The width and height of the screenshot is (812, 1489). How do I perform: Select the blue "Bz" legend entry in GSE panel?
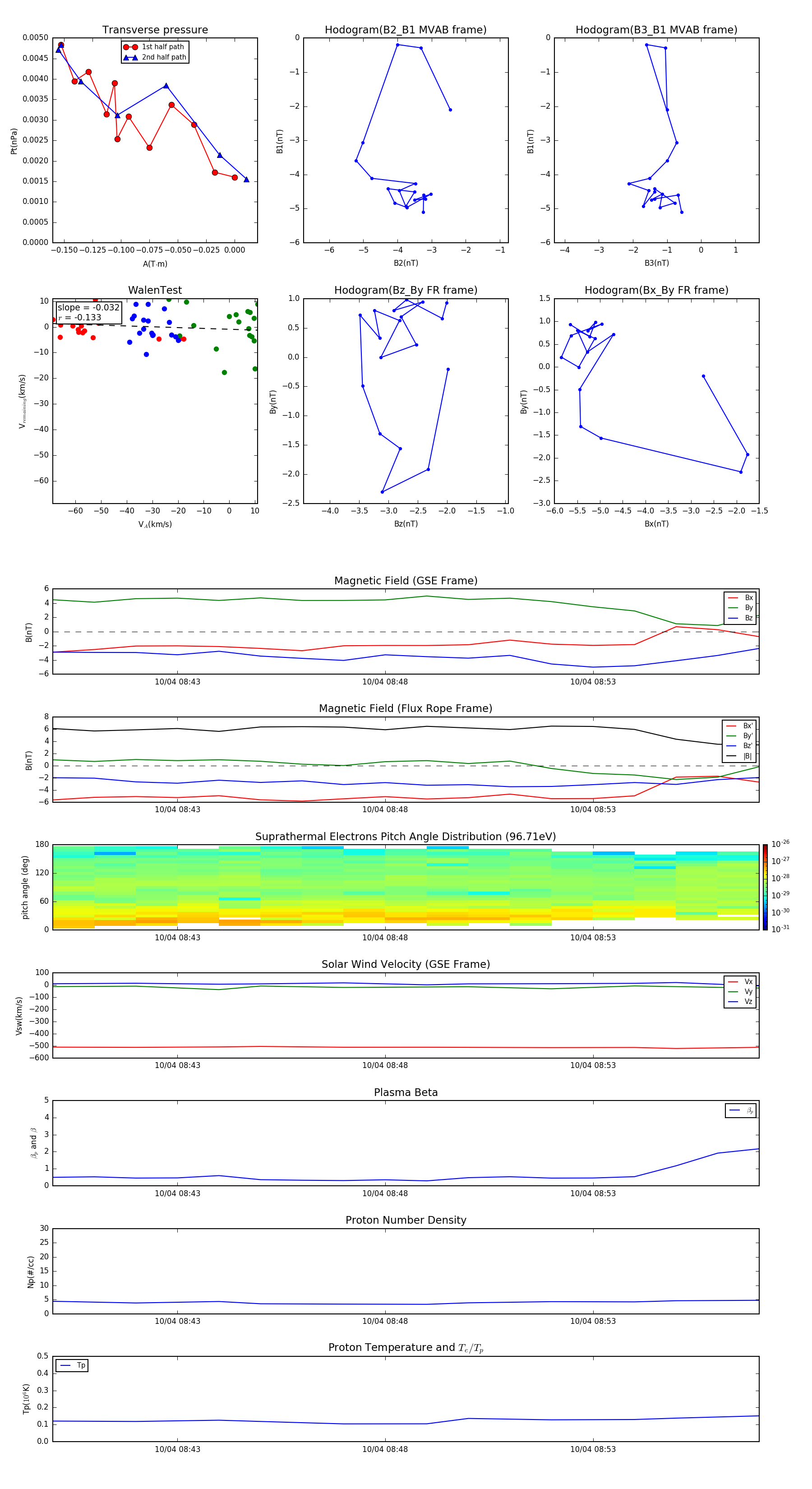pyautogui.click(x=740, y=618)
